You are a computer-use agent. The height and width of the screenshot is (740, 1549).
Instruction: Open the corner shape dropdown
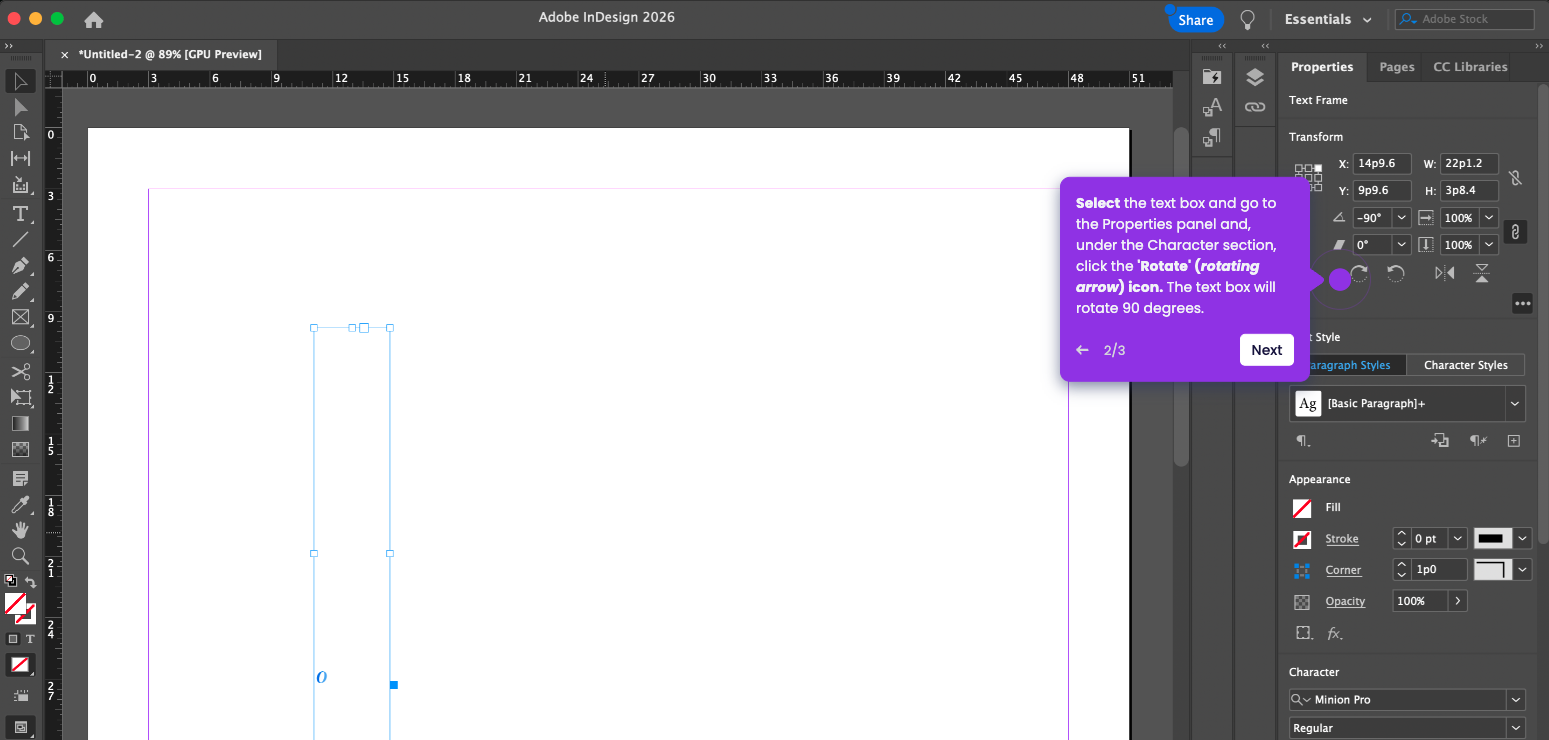pos(1522,569)
